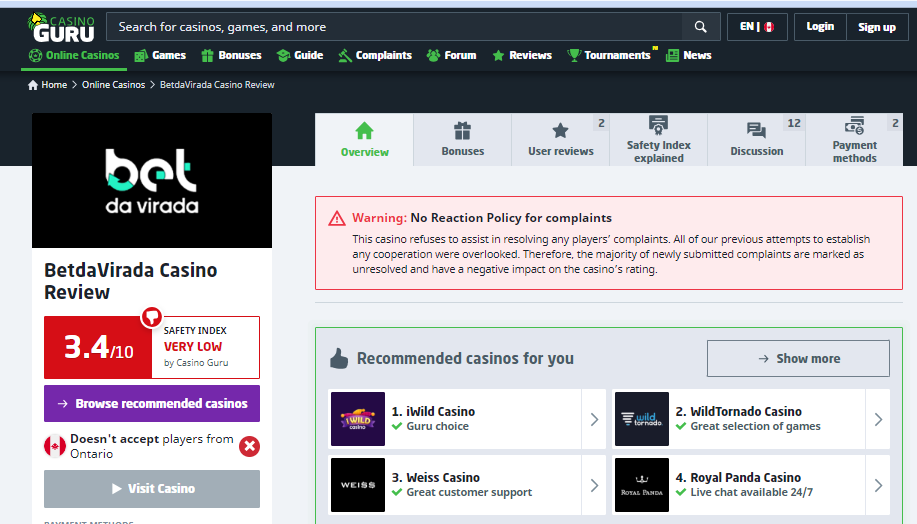Click the Show more button
Screen dimensions: 917x524
pos(798,358)
